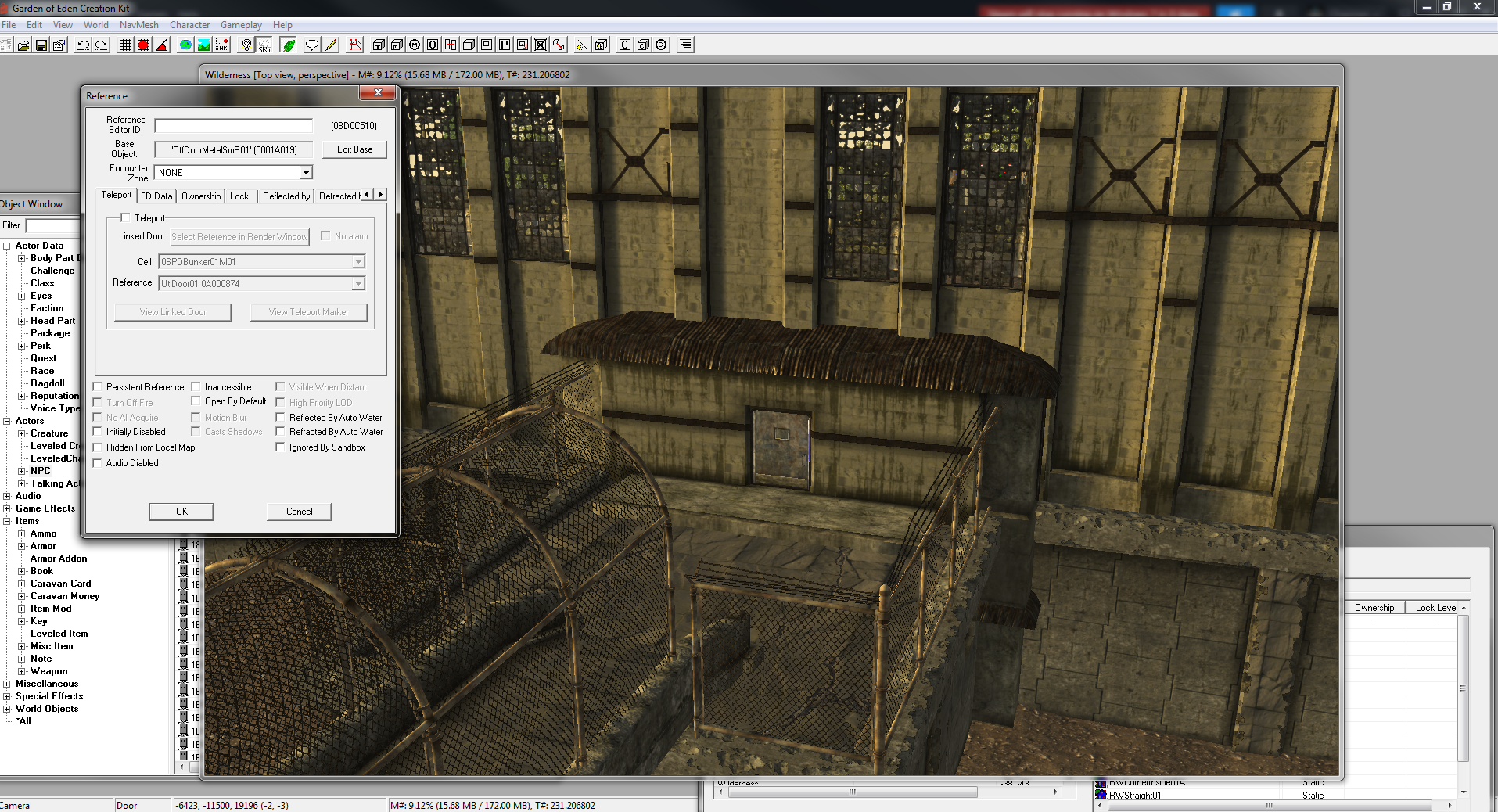Click the red chain link toolbar icon

(559, 45)
